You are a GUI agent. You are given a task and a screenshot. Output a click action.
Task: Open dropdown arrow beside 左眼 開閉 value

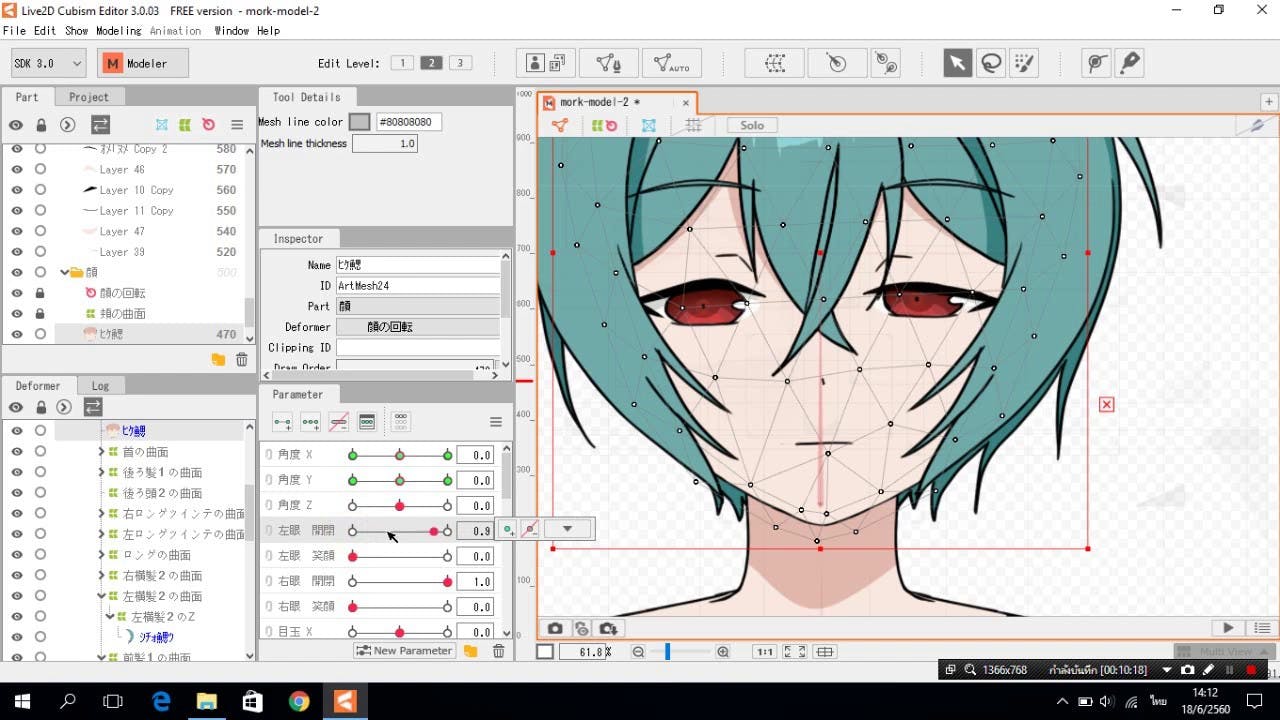coord(568,529)
